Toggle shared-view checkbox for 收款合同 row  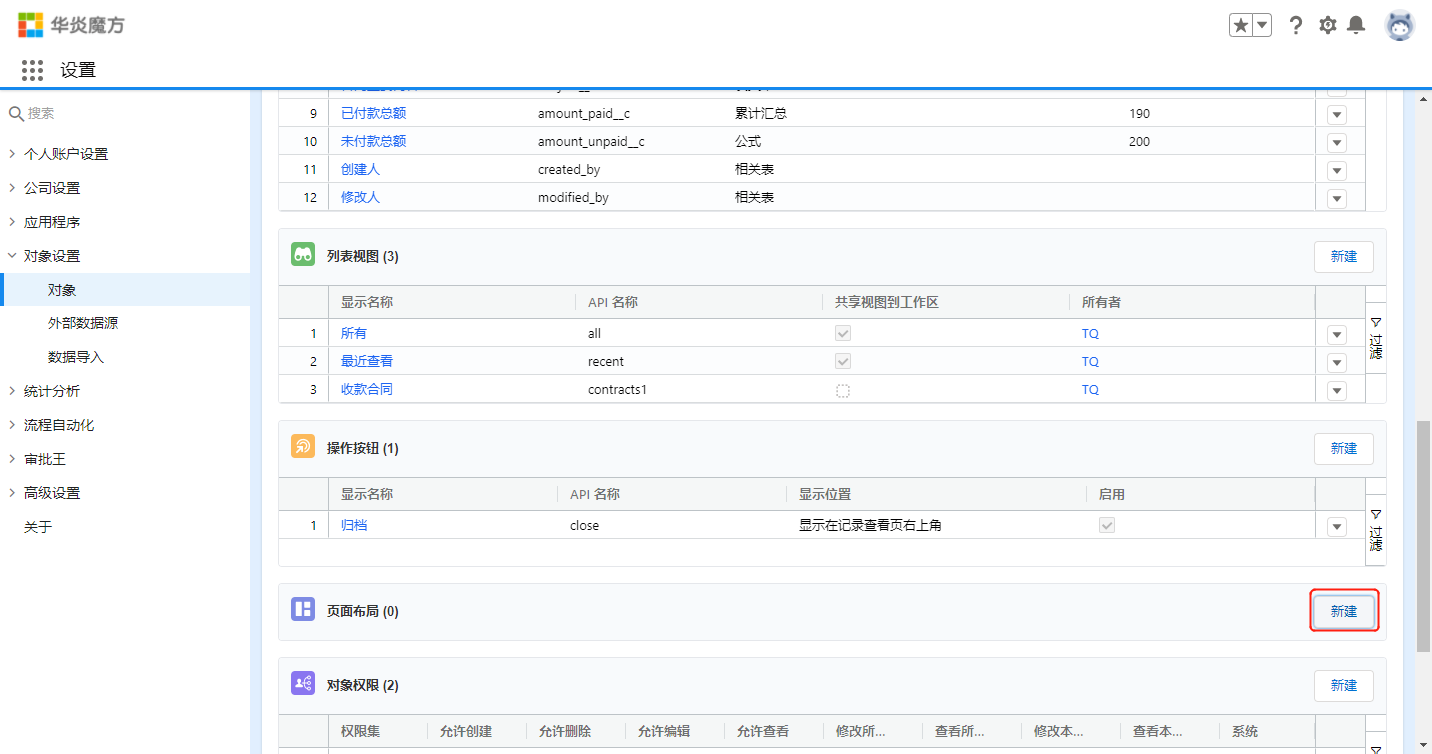point(843,390)
